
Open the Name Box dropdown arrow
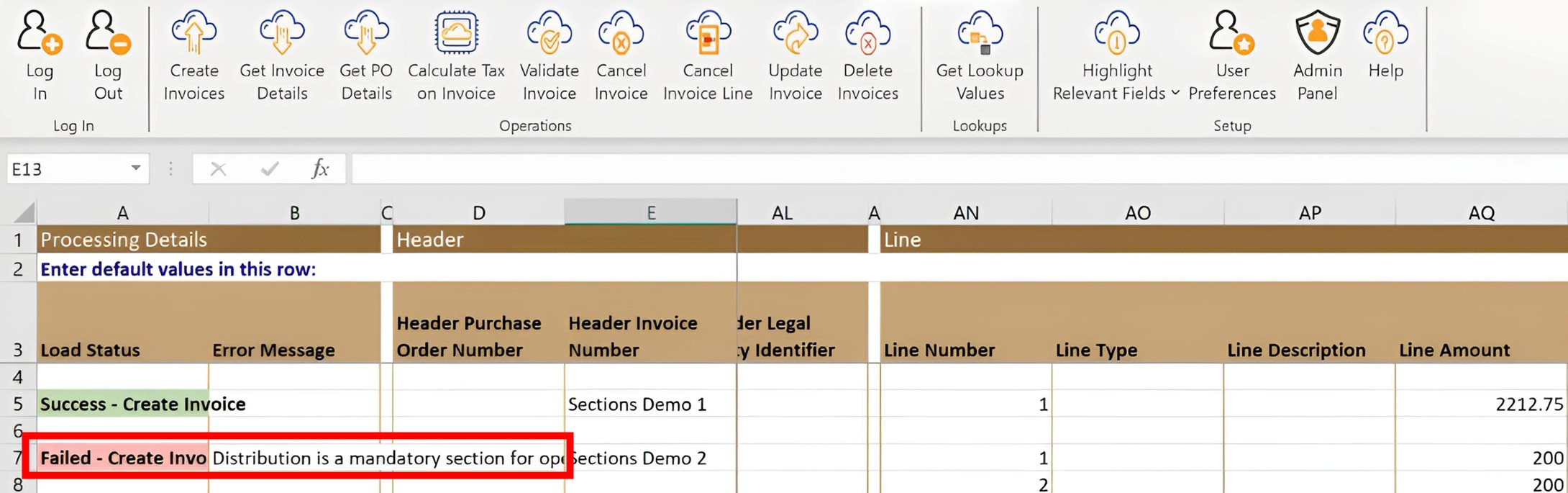coord(135,168)
